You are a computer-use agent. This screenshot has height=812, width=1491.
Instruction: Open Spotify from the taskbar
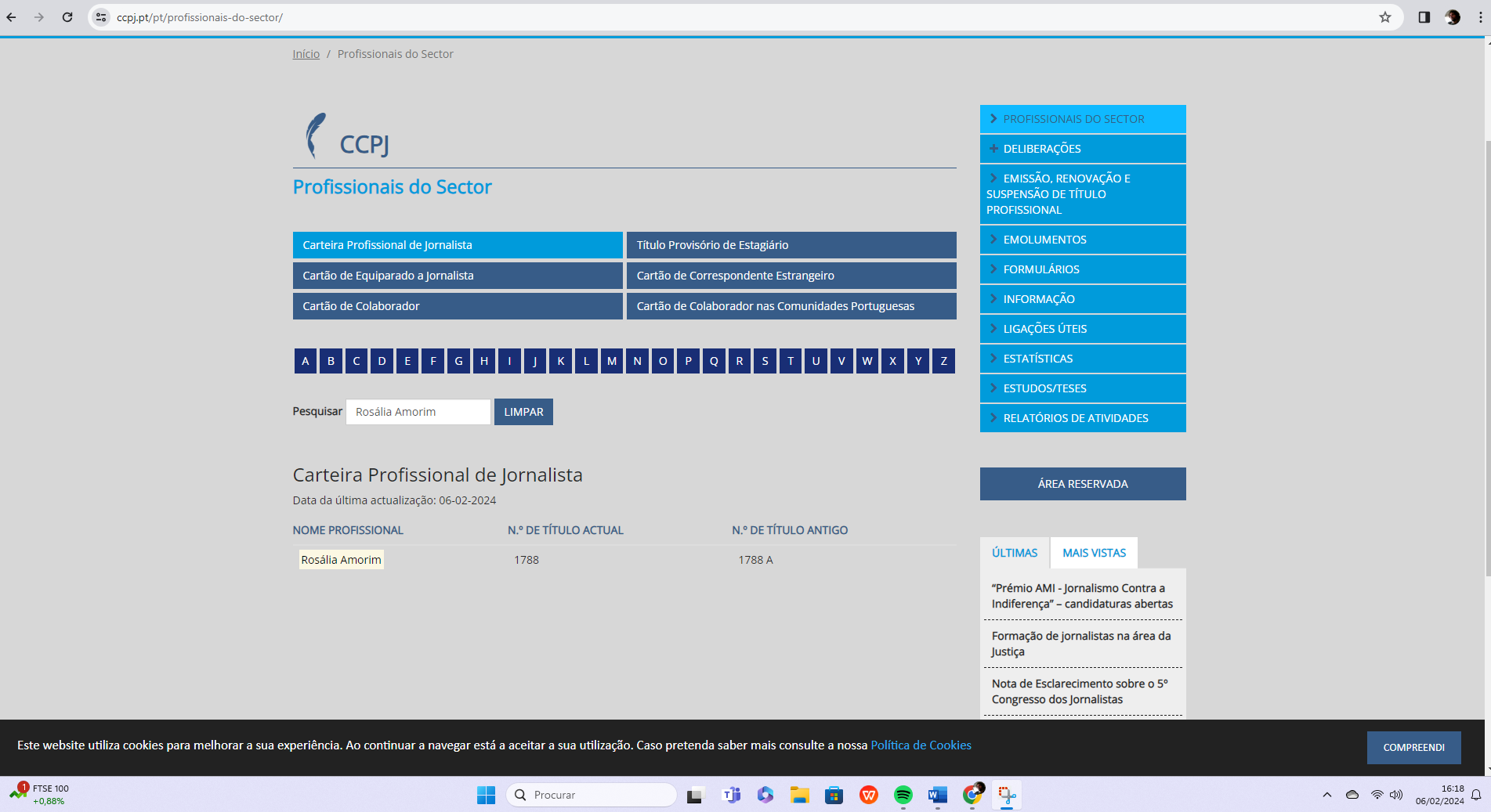(x=903, y=795)
